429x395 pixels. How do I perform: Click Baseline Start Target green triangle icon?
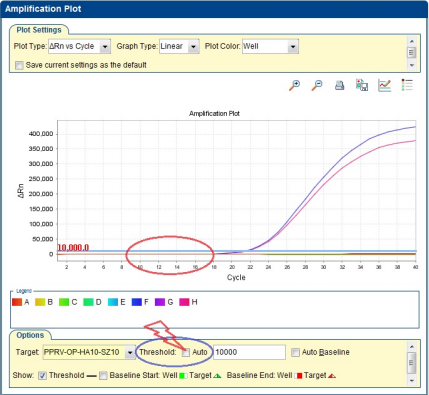click(217, 376)
